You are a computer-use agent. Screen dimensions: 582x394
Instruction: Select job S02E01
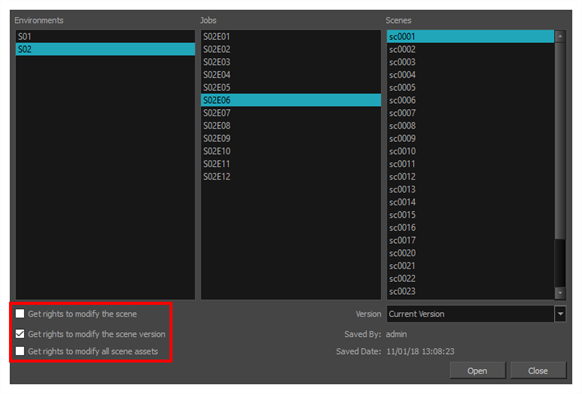(291, 36)
